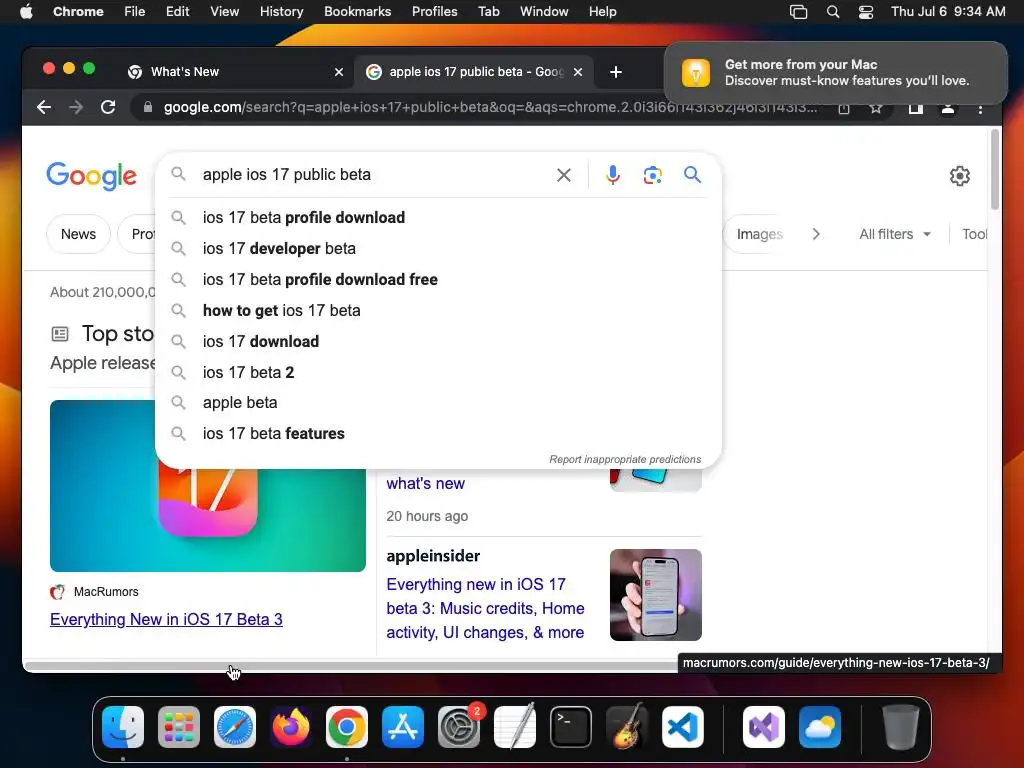
Task: Open the File menu
Action: [x=135, y=12]
